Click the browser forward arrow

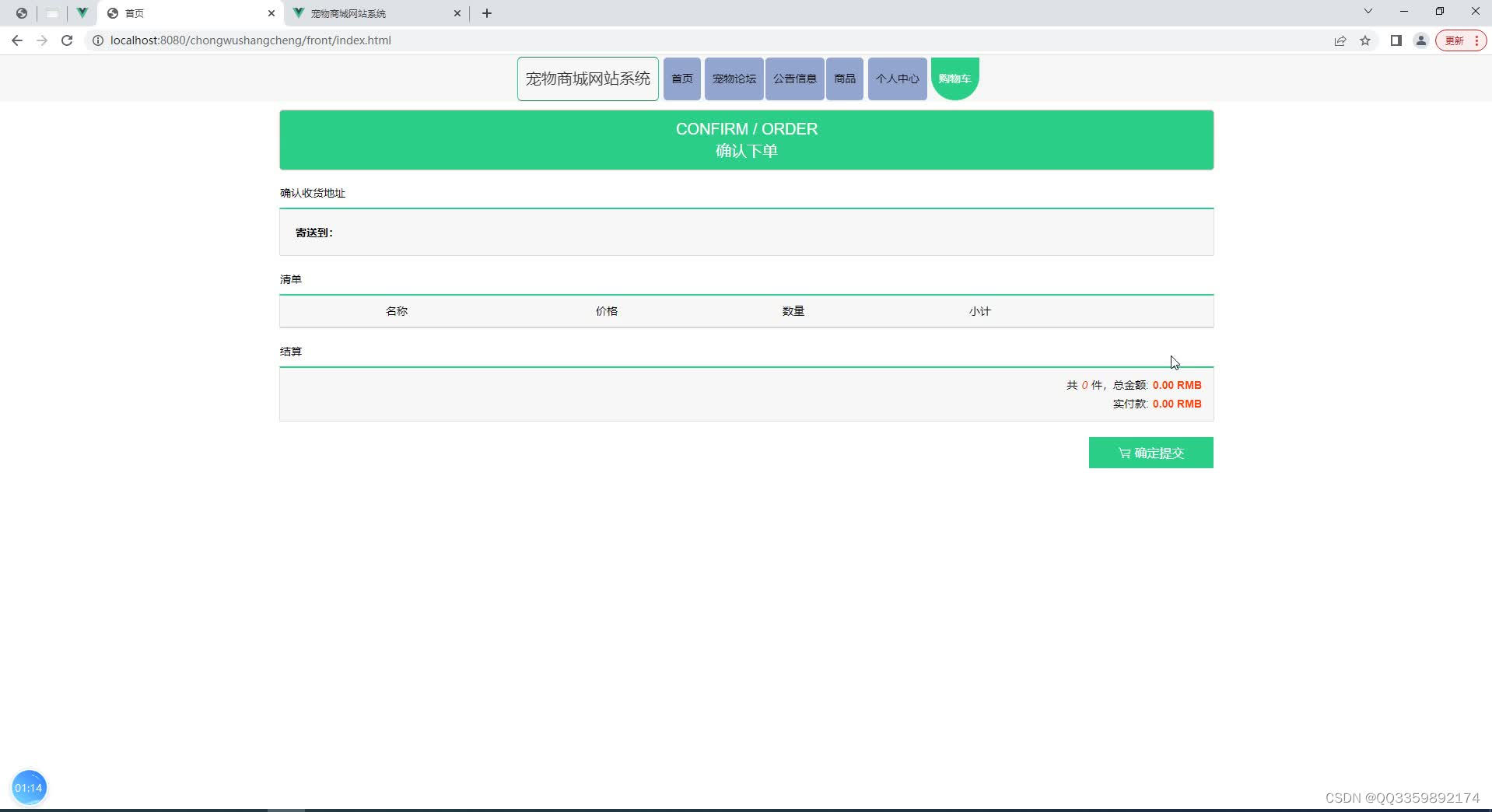tap(42, 40)
